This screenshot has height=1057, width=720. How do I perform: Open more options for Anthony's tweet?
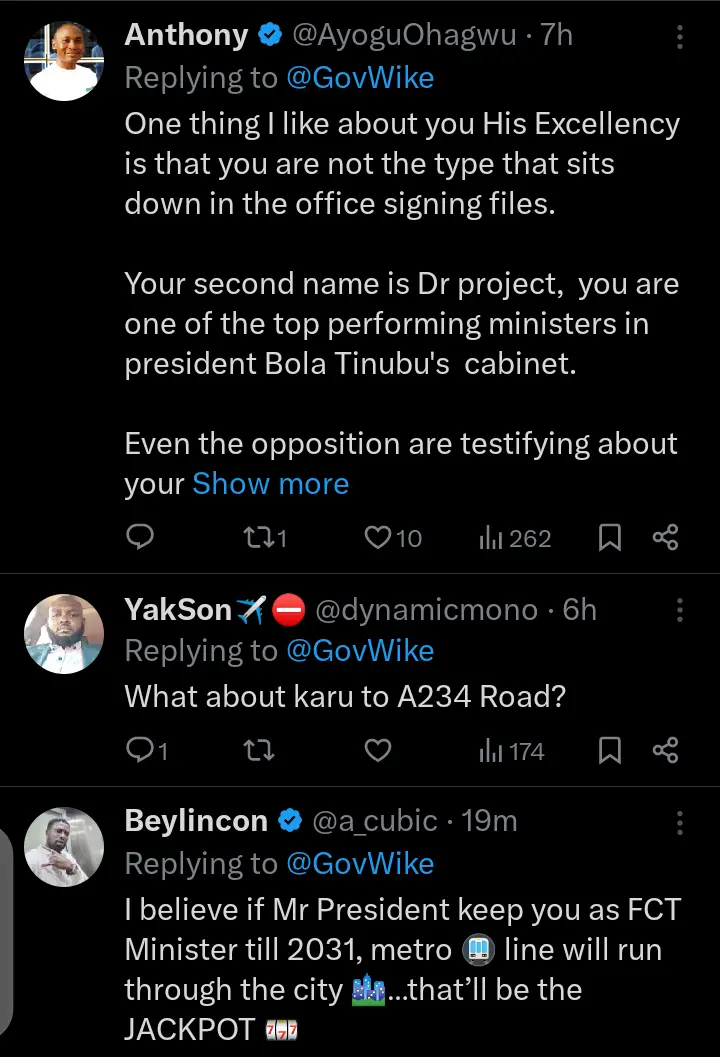pyautogui.click(x=680, y=37)
